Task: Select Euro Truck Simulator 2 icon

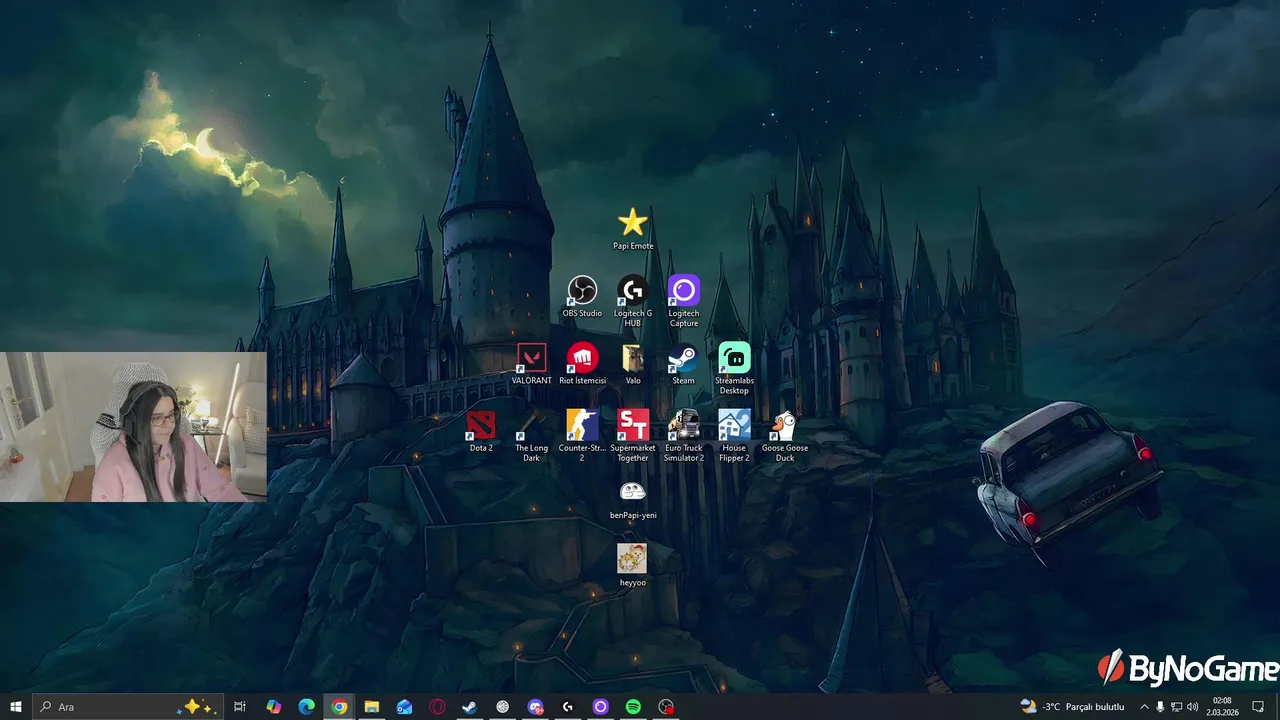Action: coord(684,425)
